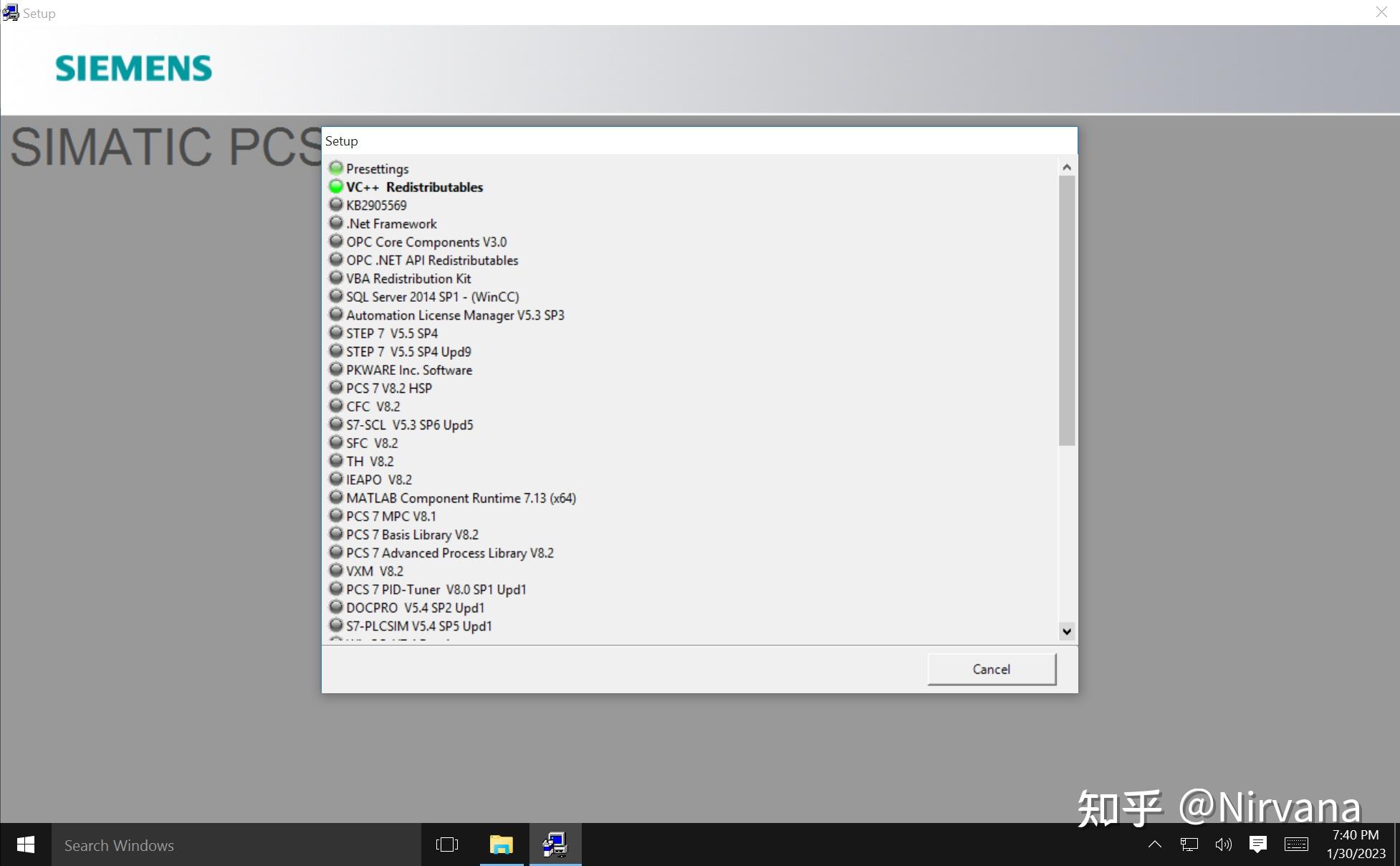Viewport: 1400px width, 866px height.
Task: Open the Start menu
Action: pos(25,844)
